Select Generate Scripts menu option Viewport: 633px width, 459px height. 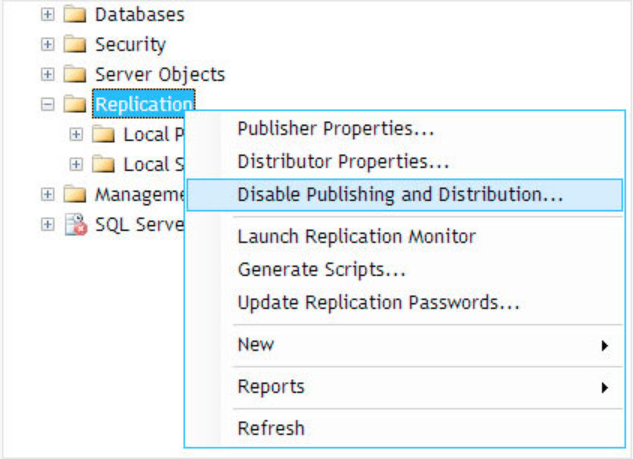click(321, 270)
